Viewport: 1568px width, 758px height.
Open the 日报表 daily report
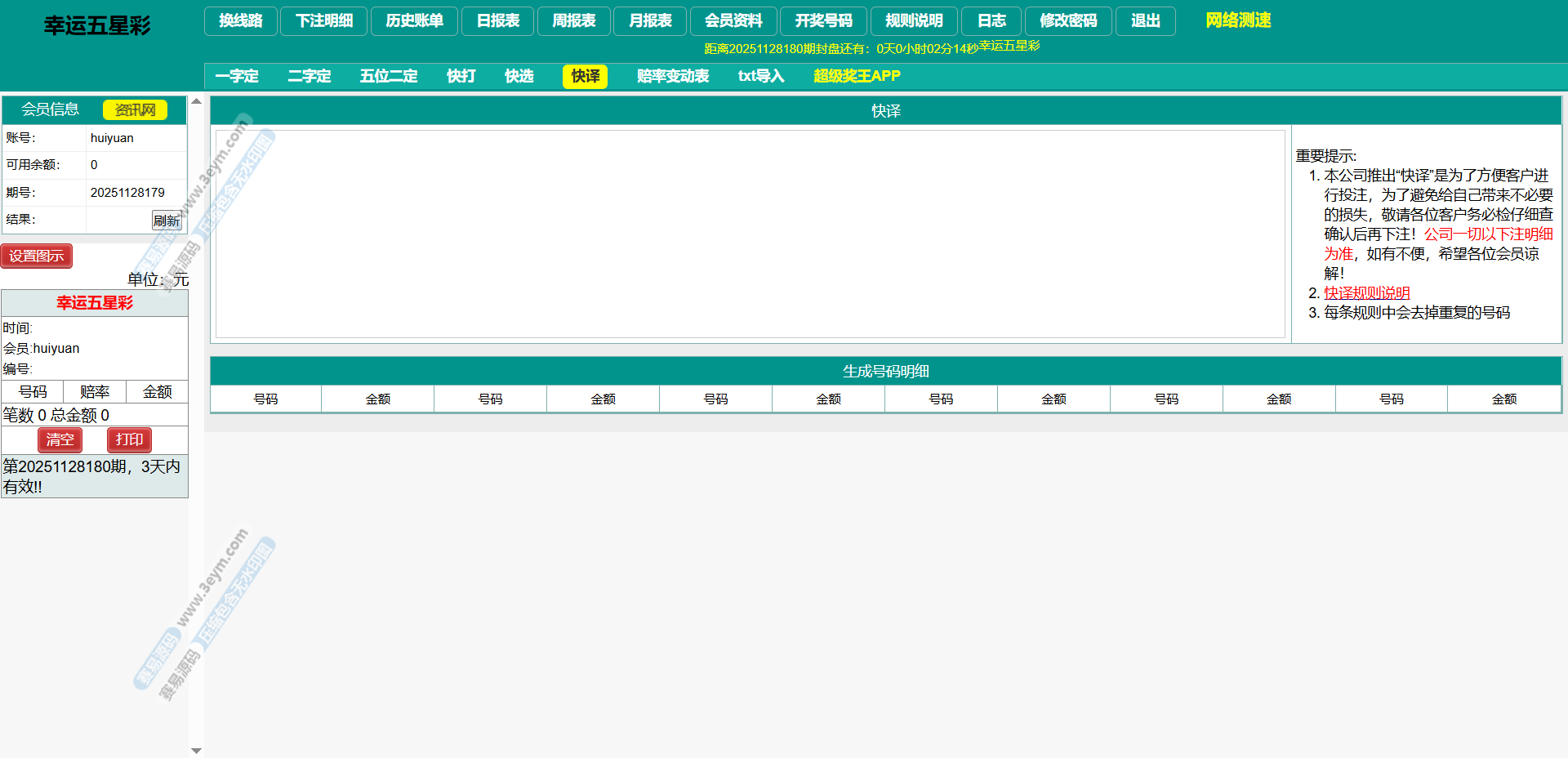tap(497, 21)
